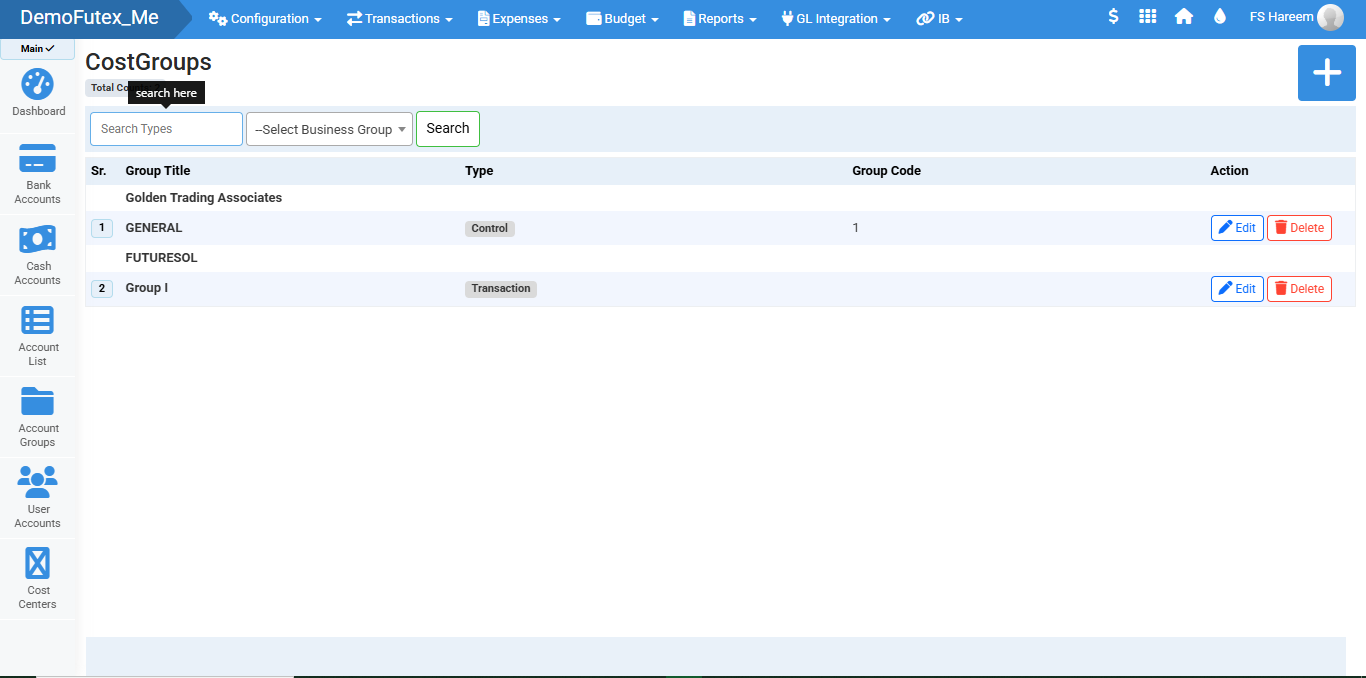Open Account Groups folder icon
This screenshot has width=1366, height=678.
(38, 403)
